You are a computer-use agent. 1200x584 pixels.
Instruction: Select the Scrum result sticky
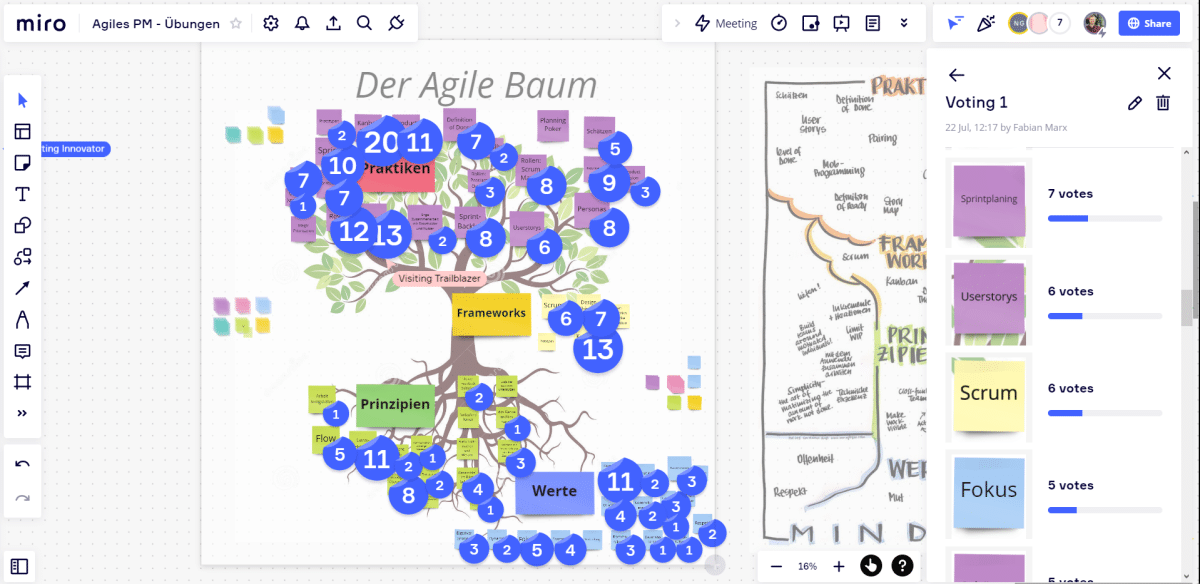pyautogui.click(x=989, y=395)
